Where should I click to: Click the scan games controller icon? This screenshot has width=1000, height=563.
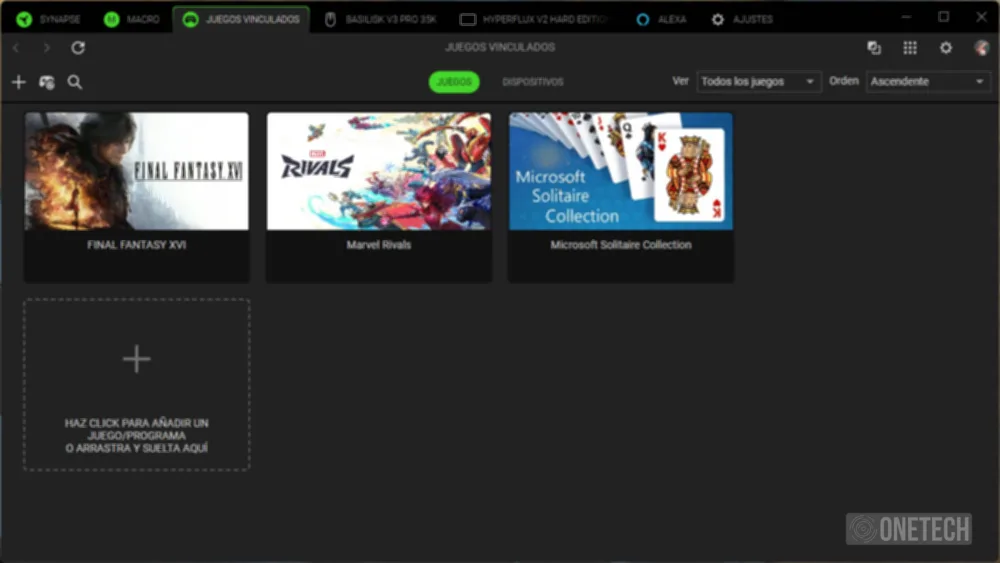pos(47,82)
